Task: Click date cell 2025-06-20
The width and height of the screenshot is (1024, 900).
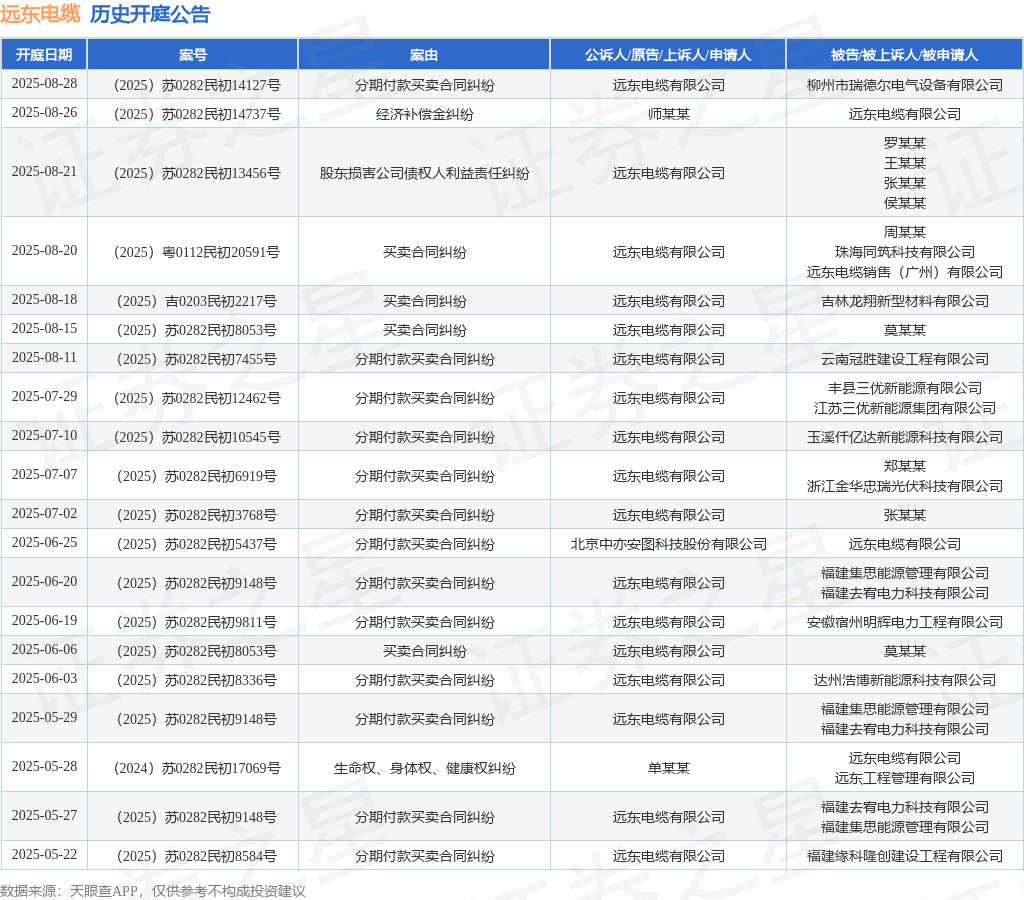Action: coord(44,581)
